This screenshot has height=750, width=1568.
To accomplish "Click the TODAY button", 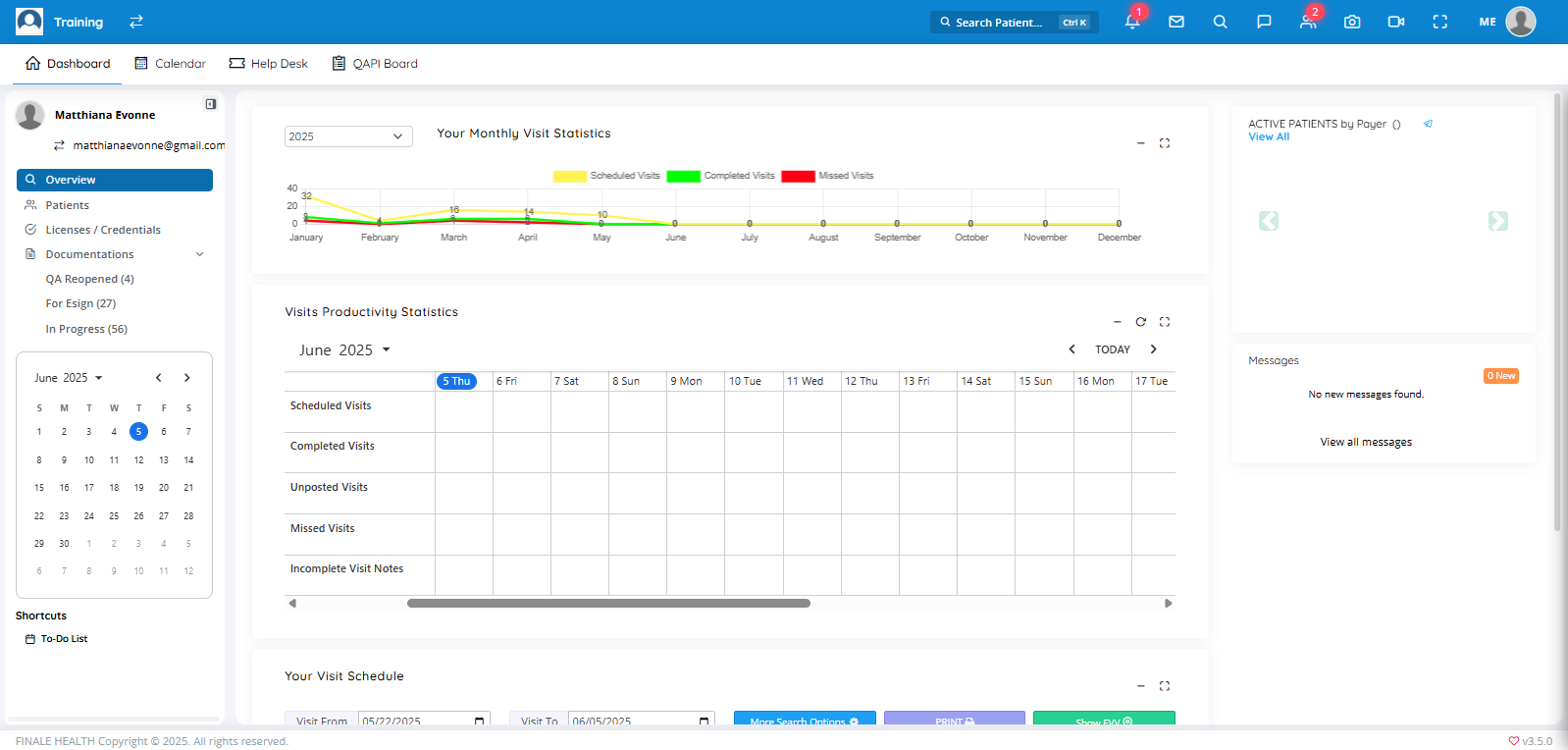I will [1112, 349].
